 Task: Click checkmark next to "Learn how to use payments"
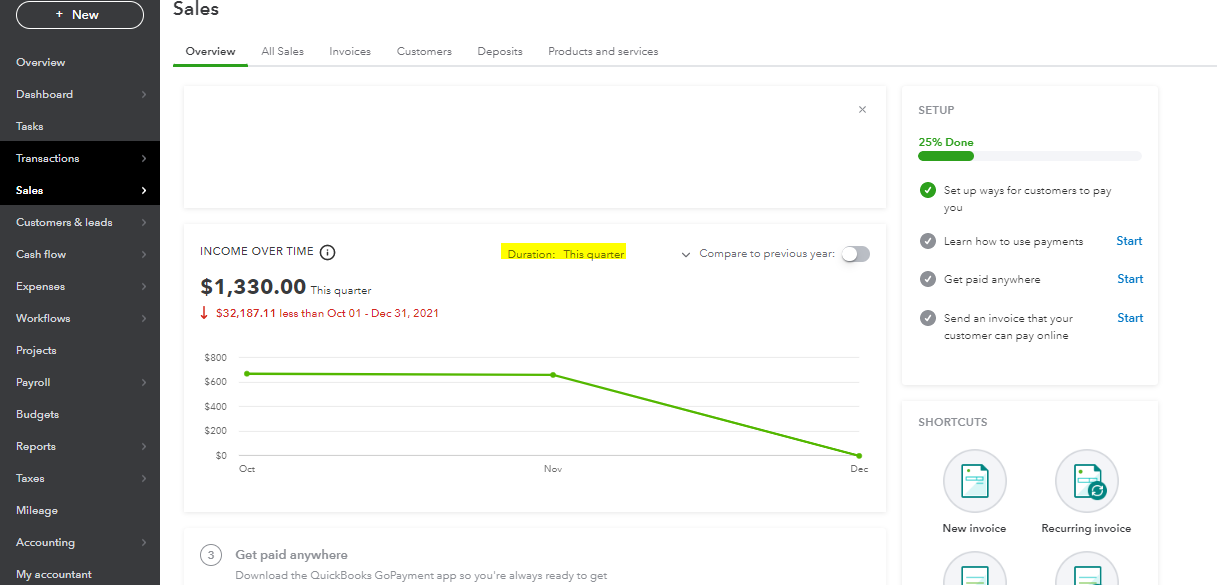click(927, 240)
